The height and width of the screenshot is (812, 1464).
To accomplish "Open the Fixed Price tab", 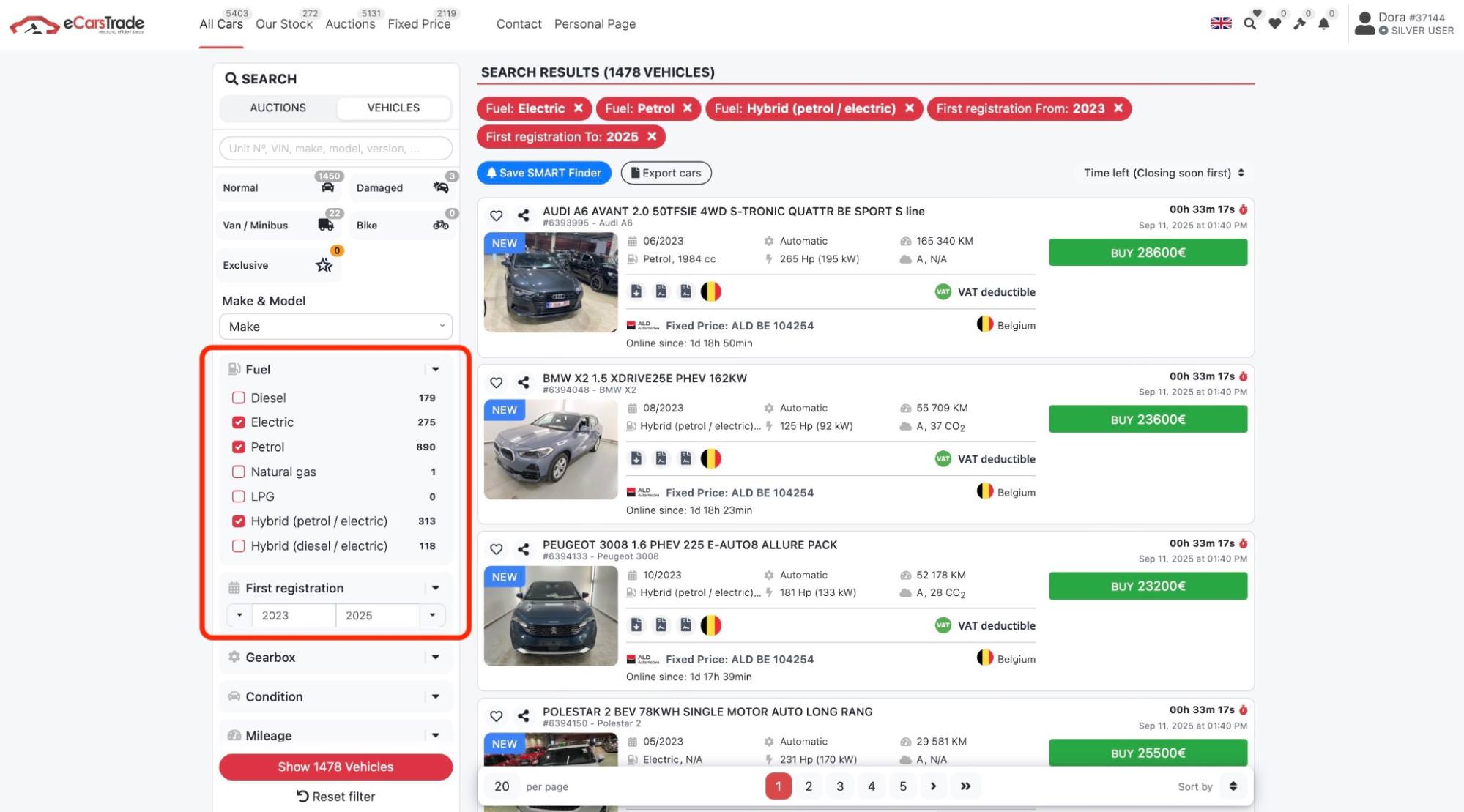I will (x=419, y=23).
